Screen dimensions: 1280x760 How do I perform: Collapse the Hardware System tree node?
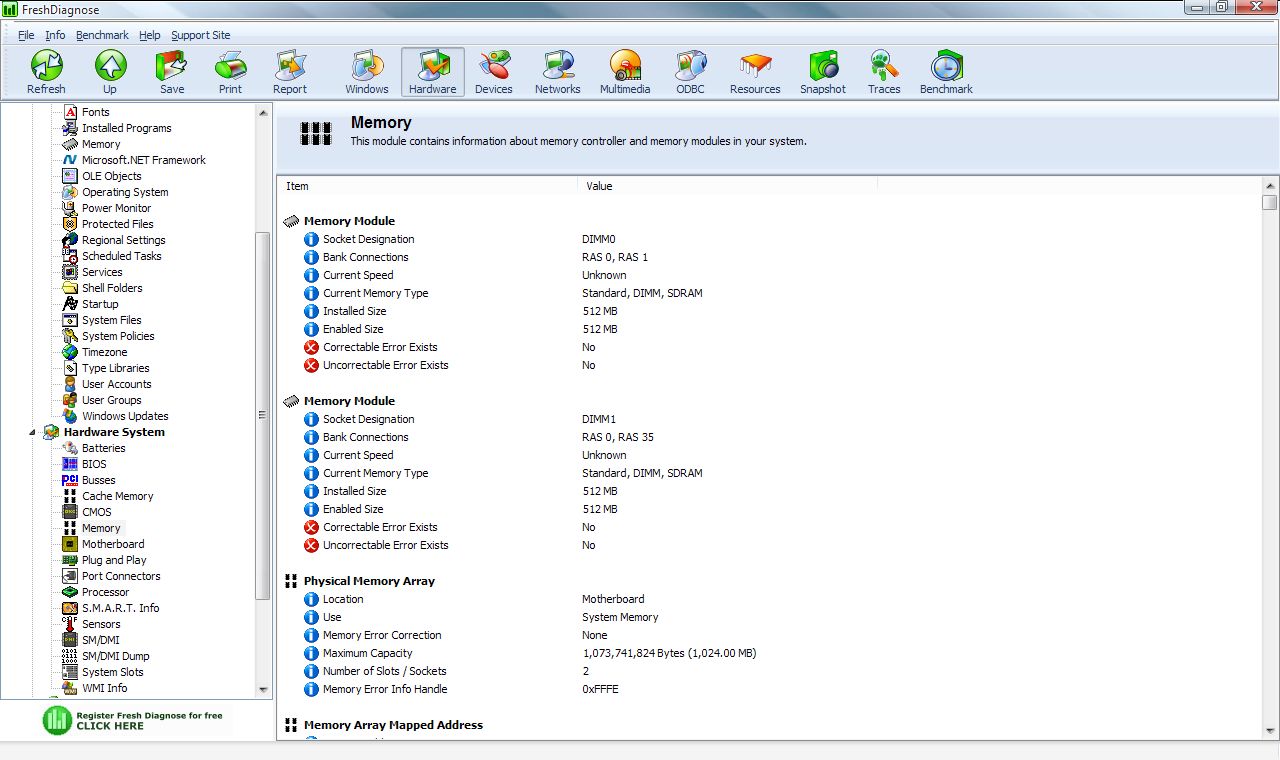pos(31,432)
